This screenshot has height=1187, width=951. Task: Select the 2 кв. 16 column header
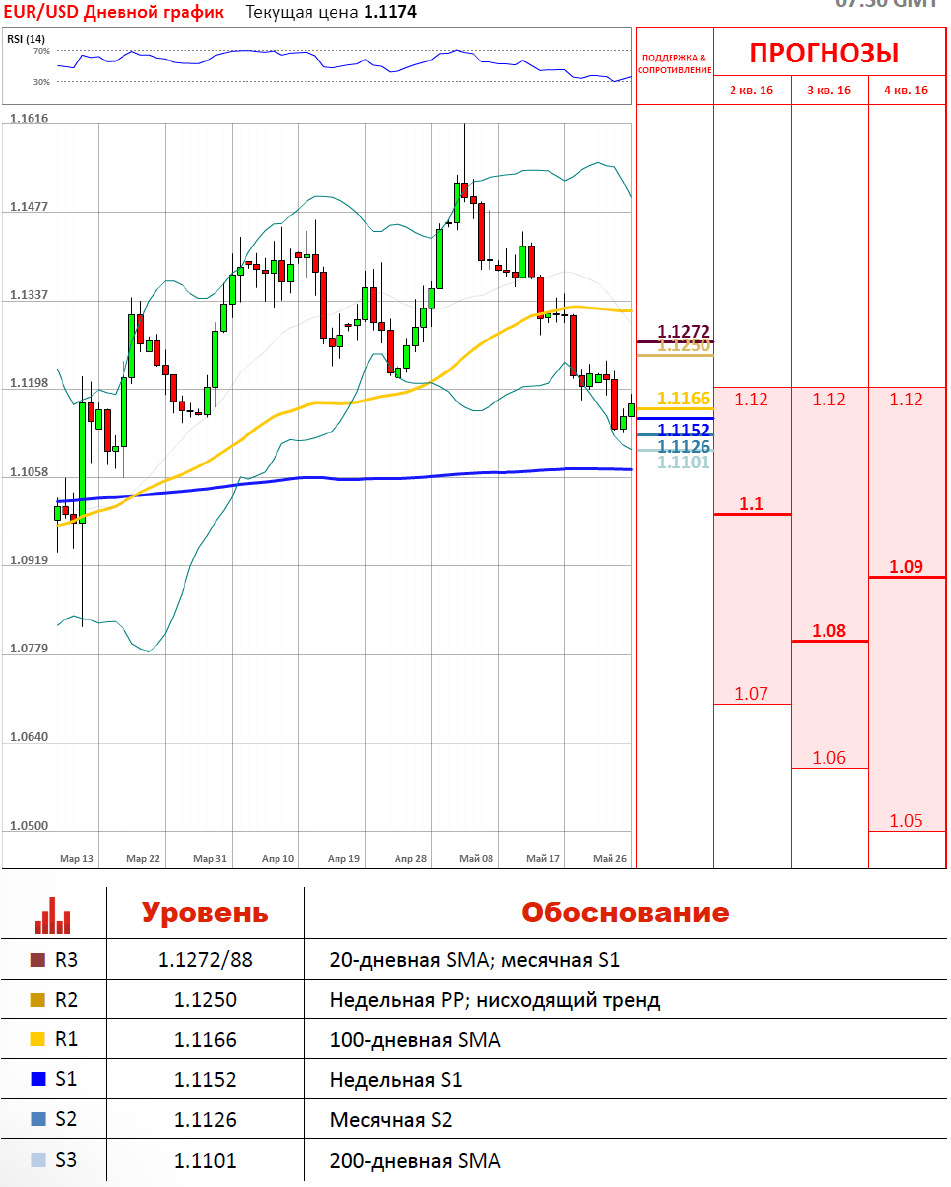[751, 90]
